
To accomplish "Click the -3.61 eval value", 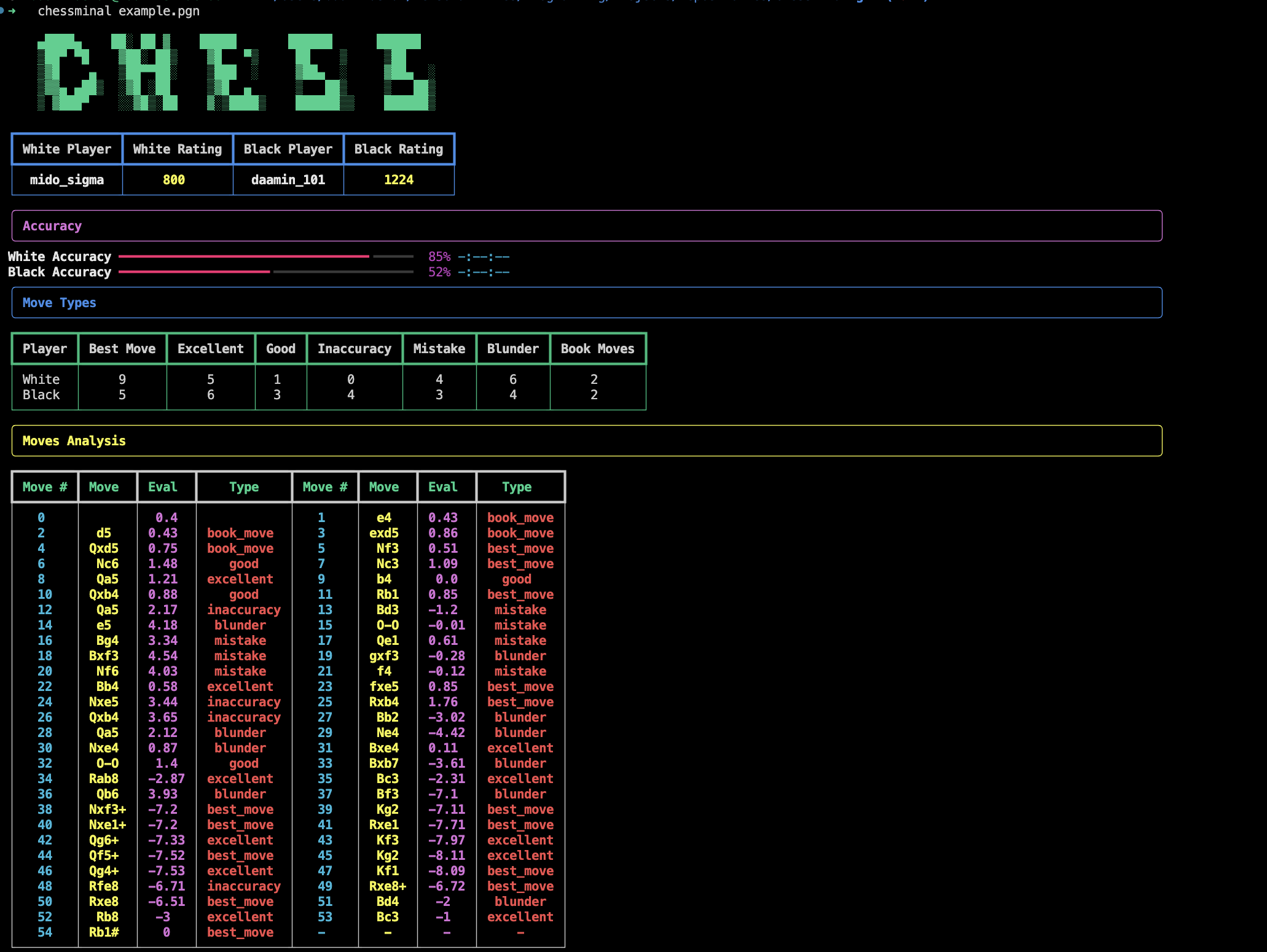I will pyautogui.click(x=447, y=763).
